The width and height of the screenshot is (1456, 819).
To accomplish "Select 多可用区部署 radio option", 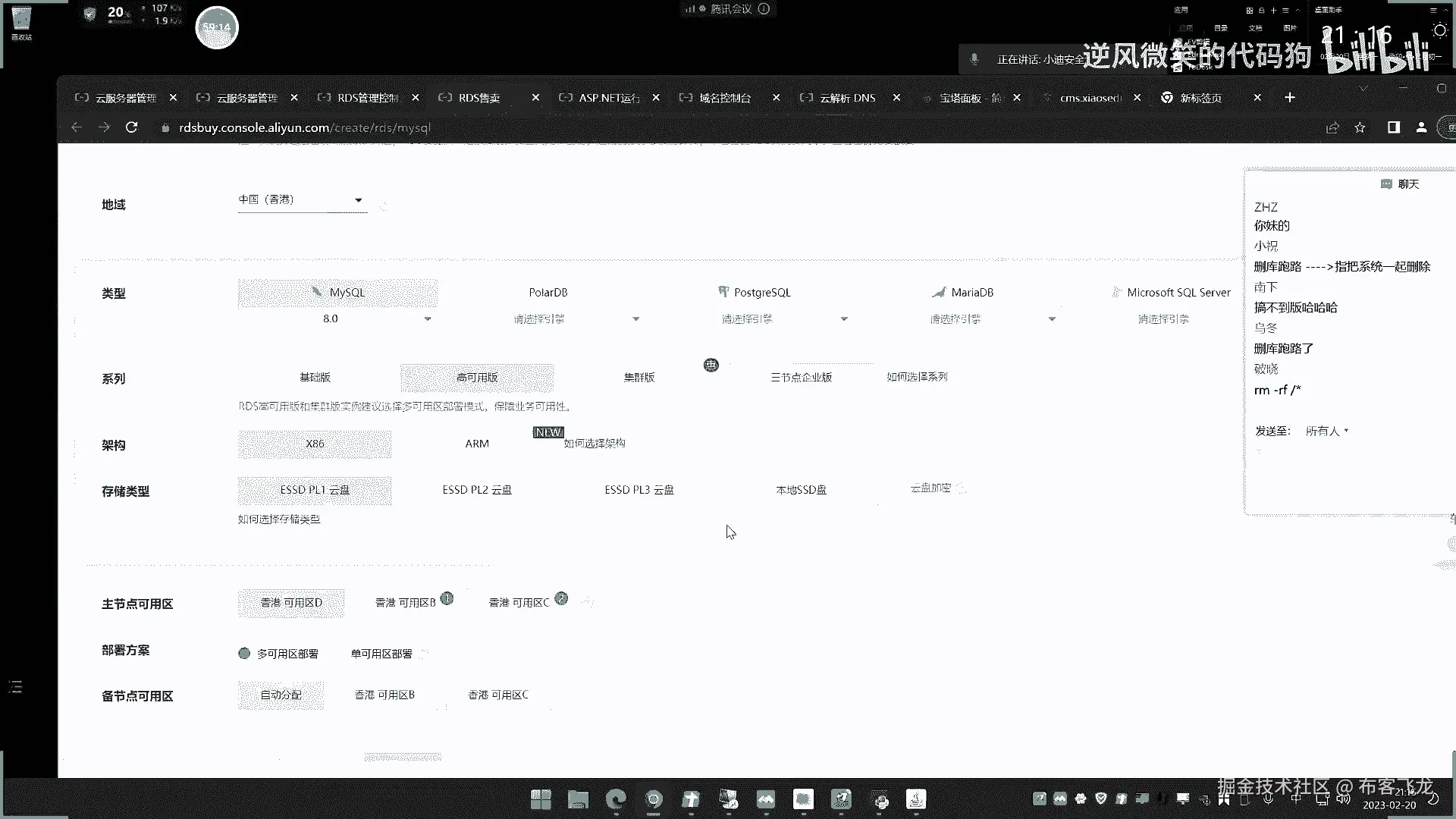I will pos(245,654).
